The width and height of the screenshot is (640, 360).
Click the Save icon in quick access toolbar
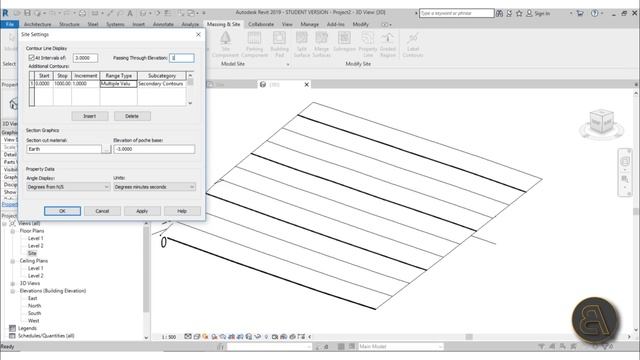[x=27, y=13]
